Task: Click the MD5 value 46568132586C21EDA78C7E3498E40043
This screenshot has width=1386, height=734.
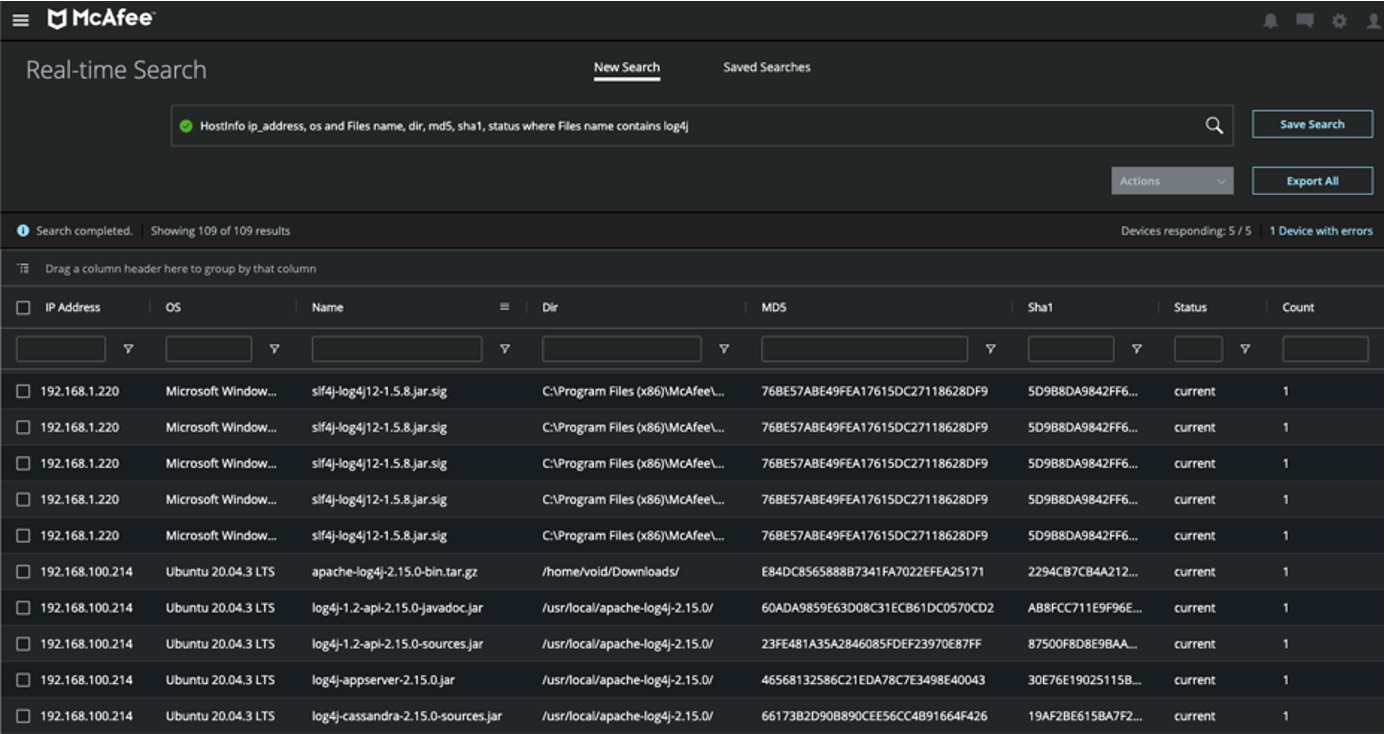Action: point(873,680)
